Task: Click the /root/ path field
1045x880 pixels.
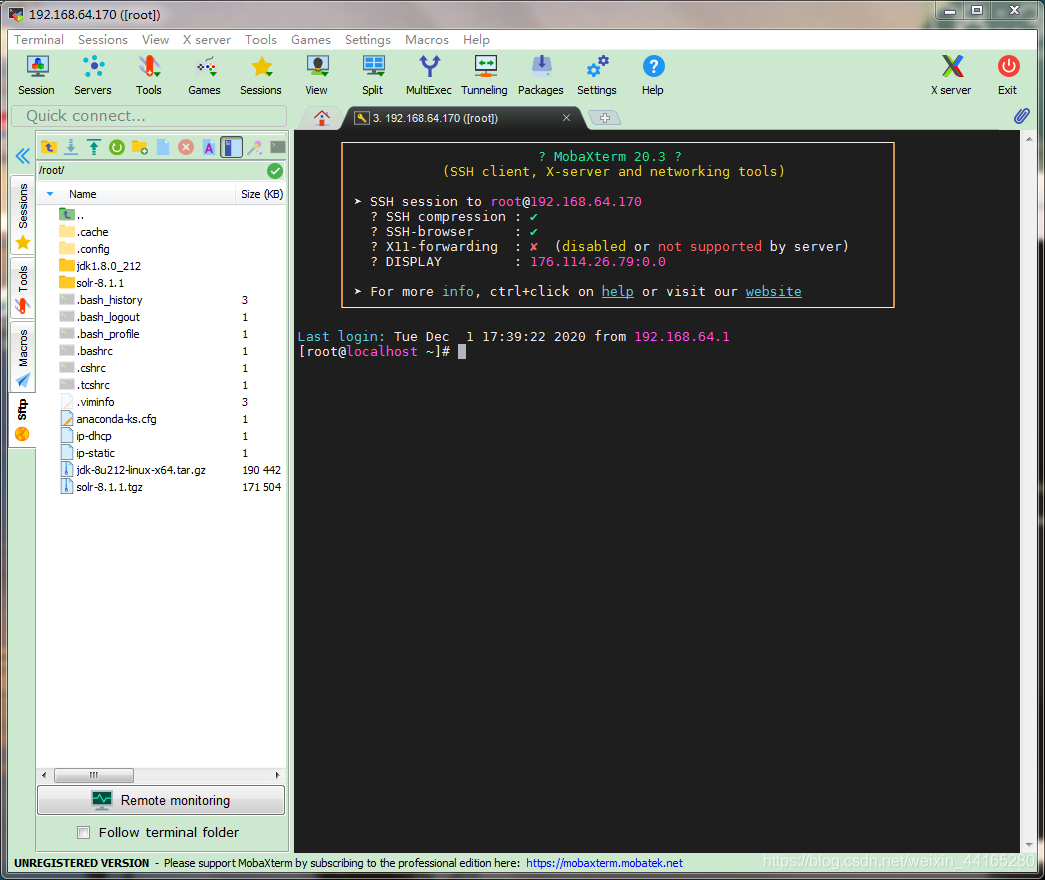Action: (x=151, y=171)
